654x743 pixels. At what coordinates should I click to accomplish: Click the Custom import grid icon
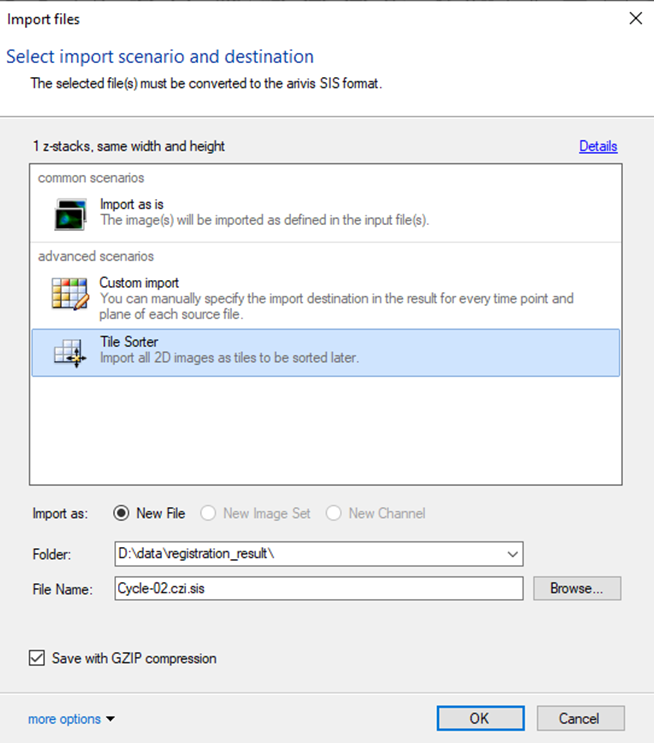[69, 294]
